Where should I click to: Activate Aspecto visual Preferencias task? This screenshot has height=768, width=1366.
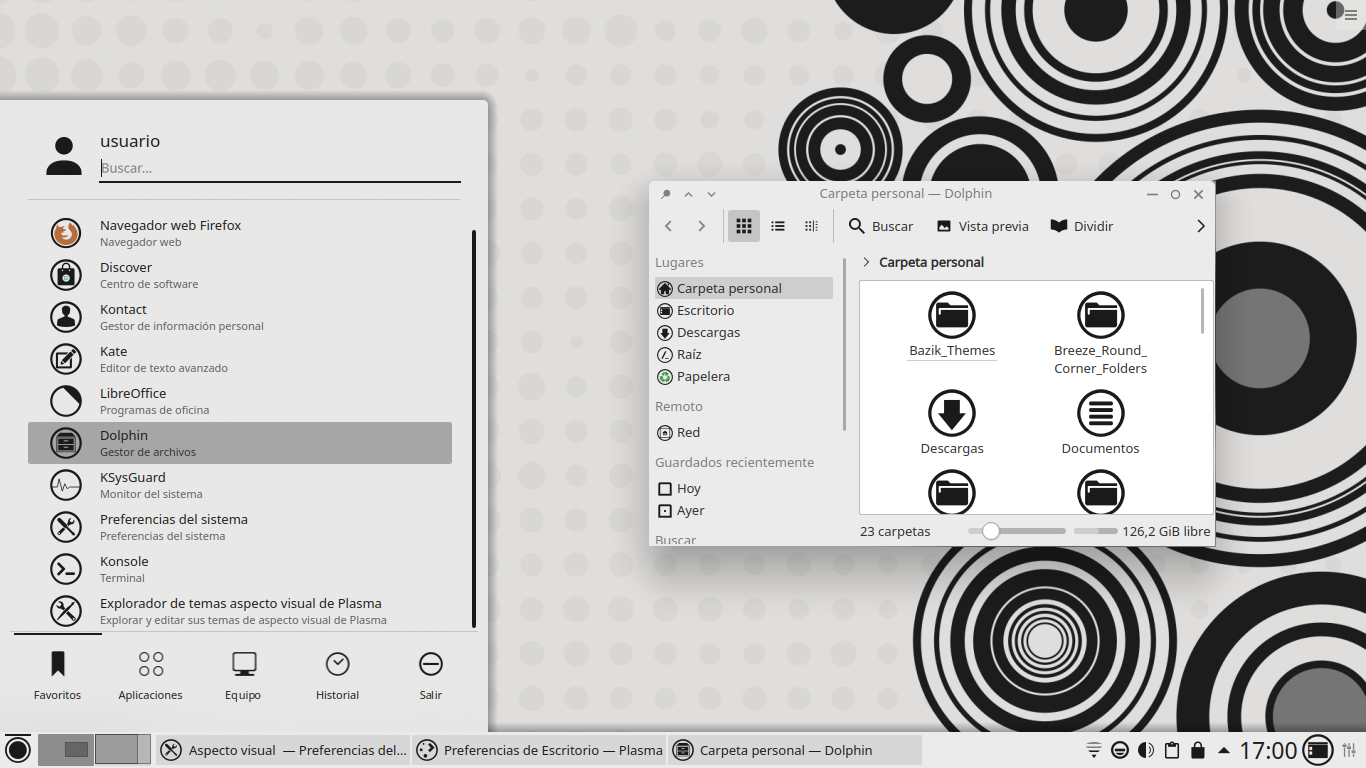pyautogui.click(x=283, y=750)
